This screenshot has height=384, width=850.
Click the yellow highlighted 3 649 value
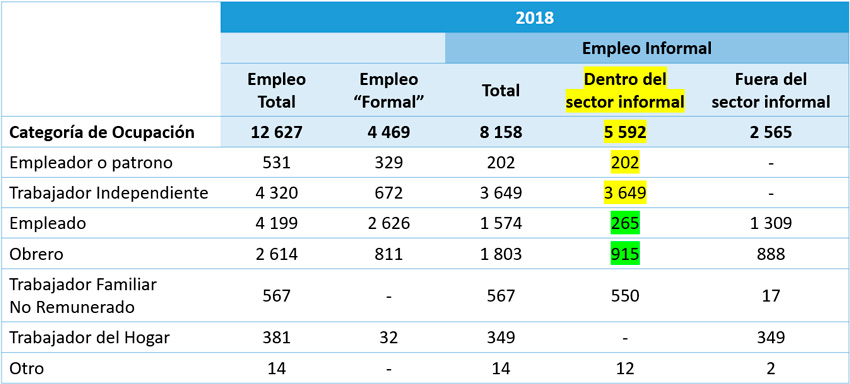624,193
